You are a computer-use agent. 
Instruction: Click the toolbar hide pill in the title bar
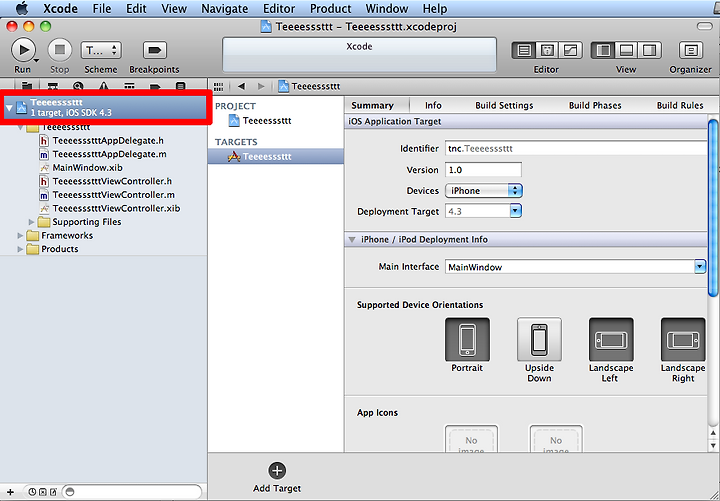point(704,27)
